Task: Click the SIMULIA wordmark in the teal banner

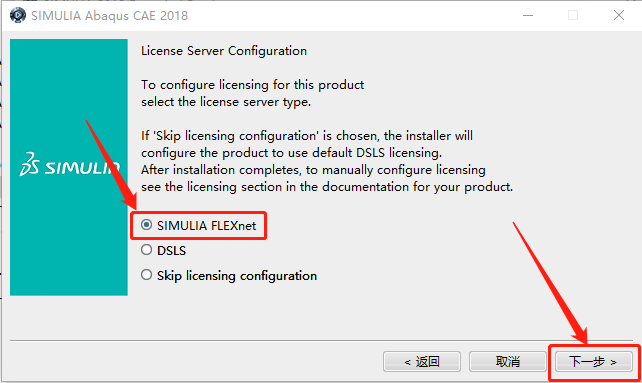Action: point(81,168)
